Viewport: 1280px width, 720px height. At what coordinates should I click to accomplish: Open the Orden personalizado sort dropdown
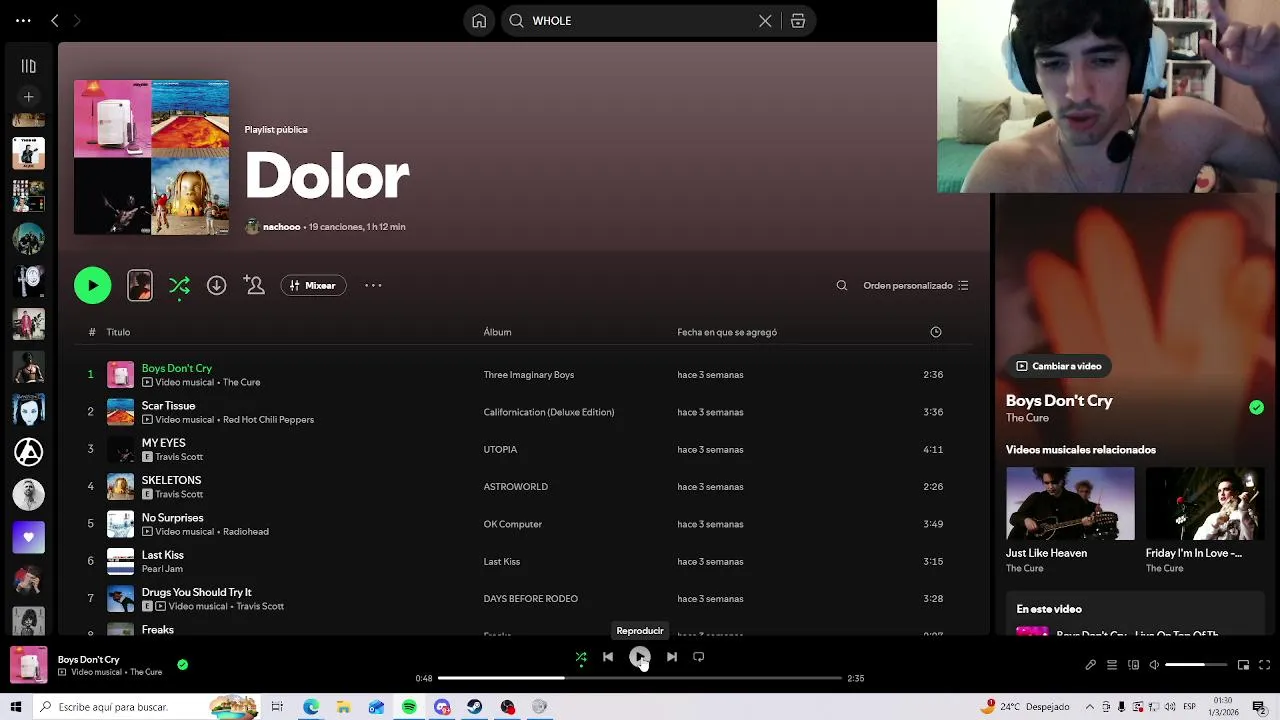pyautogui.click(x=916, y=286)
